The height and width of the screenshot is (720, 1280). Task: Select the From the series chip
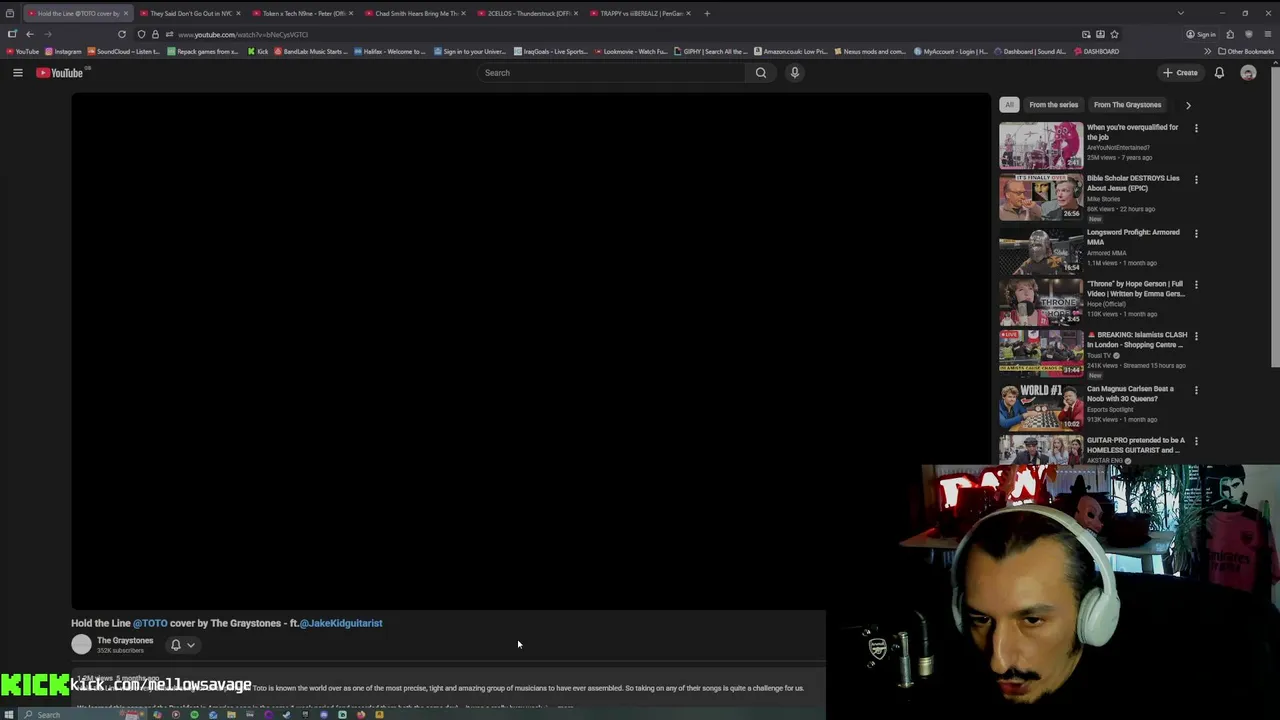point(1053,104)
